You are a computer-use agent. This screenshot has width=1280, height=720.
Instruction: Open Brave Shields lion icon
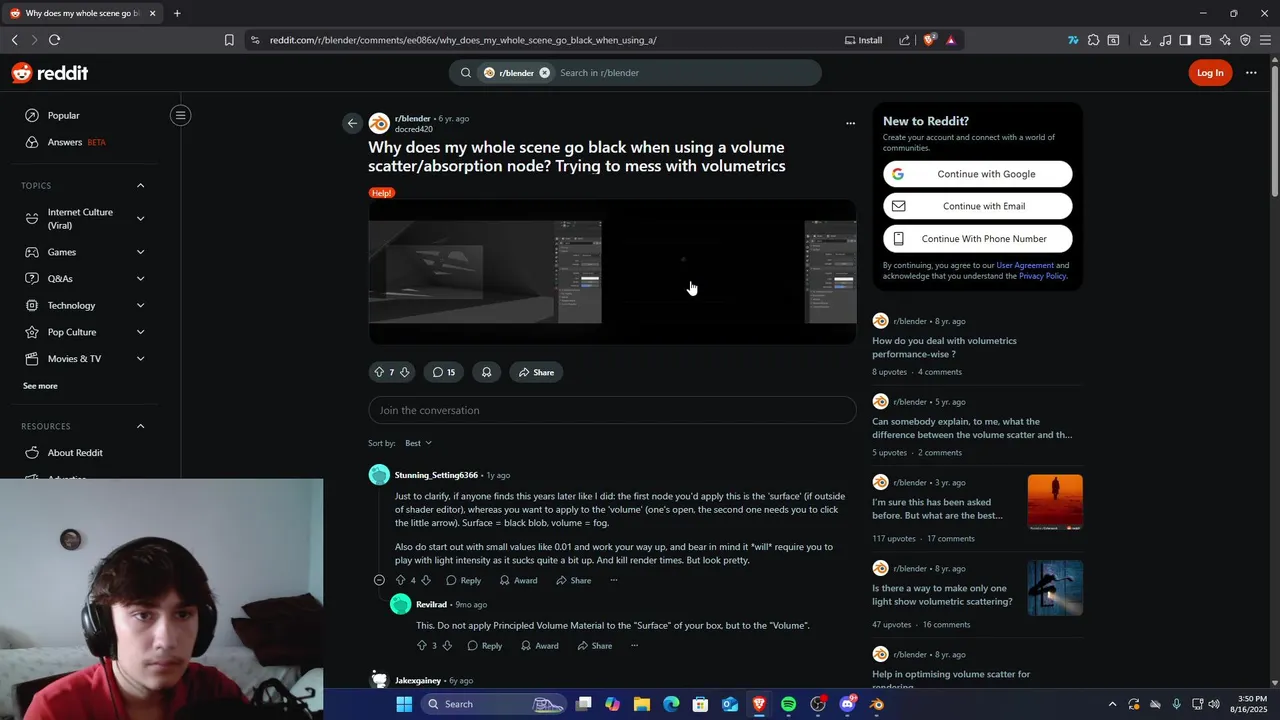929,40
